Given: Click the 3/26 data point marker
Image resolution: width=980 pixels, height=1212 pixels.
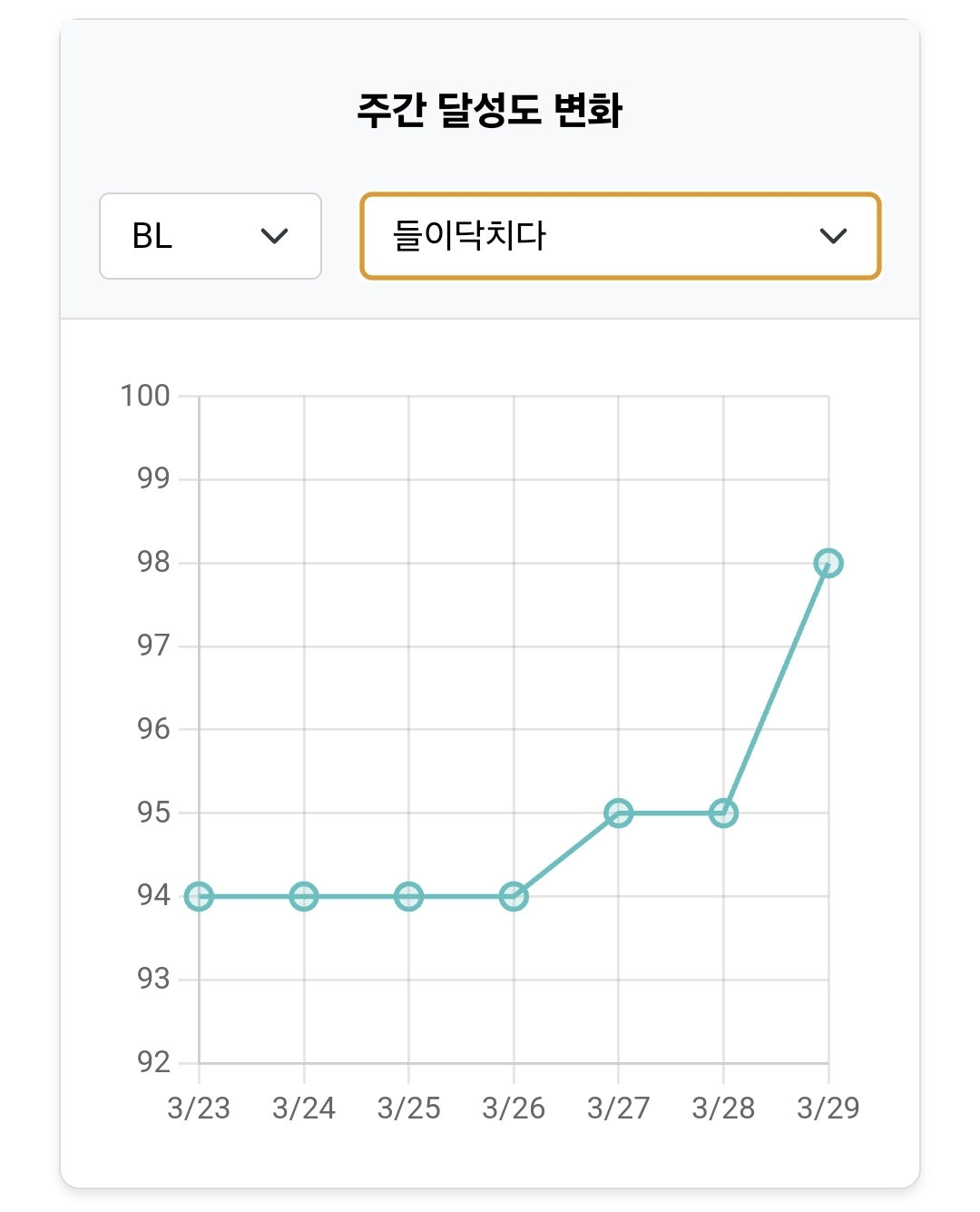Looking at the screenshot, I should [x=514, y=897].
